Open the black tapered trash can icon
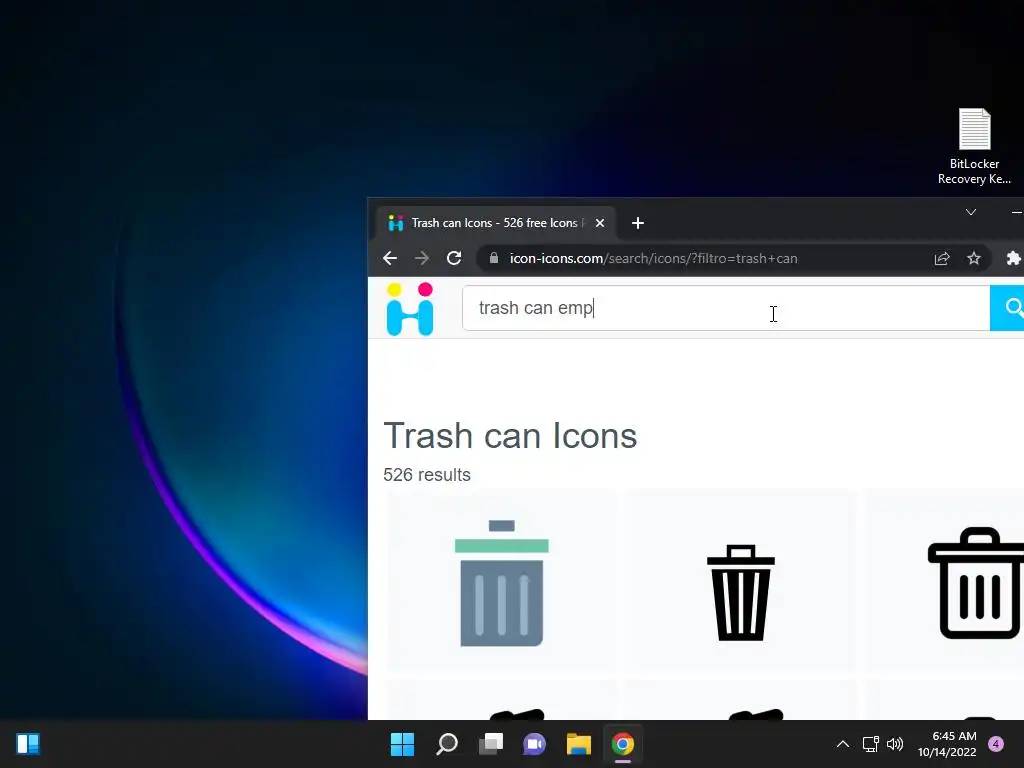The height and width of the screenshot is (768, 1024). [x=741, y=592]
